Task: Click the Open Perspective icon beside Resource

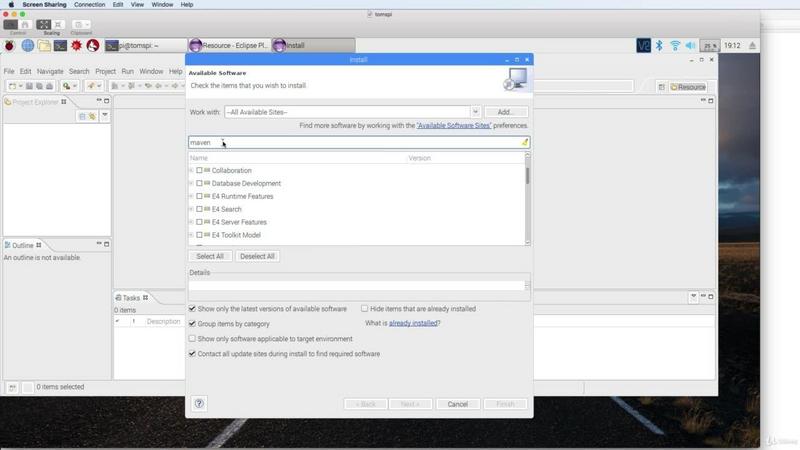Action: pyautogui.click(x=661, y=87)
